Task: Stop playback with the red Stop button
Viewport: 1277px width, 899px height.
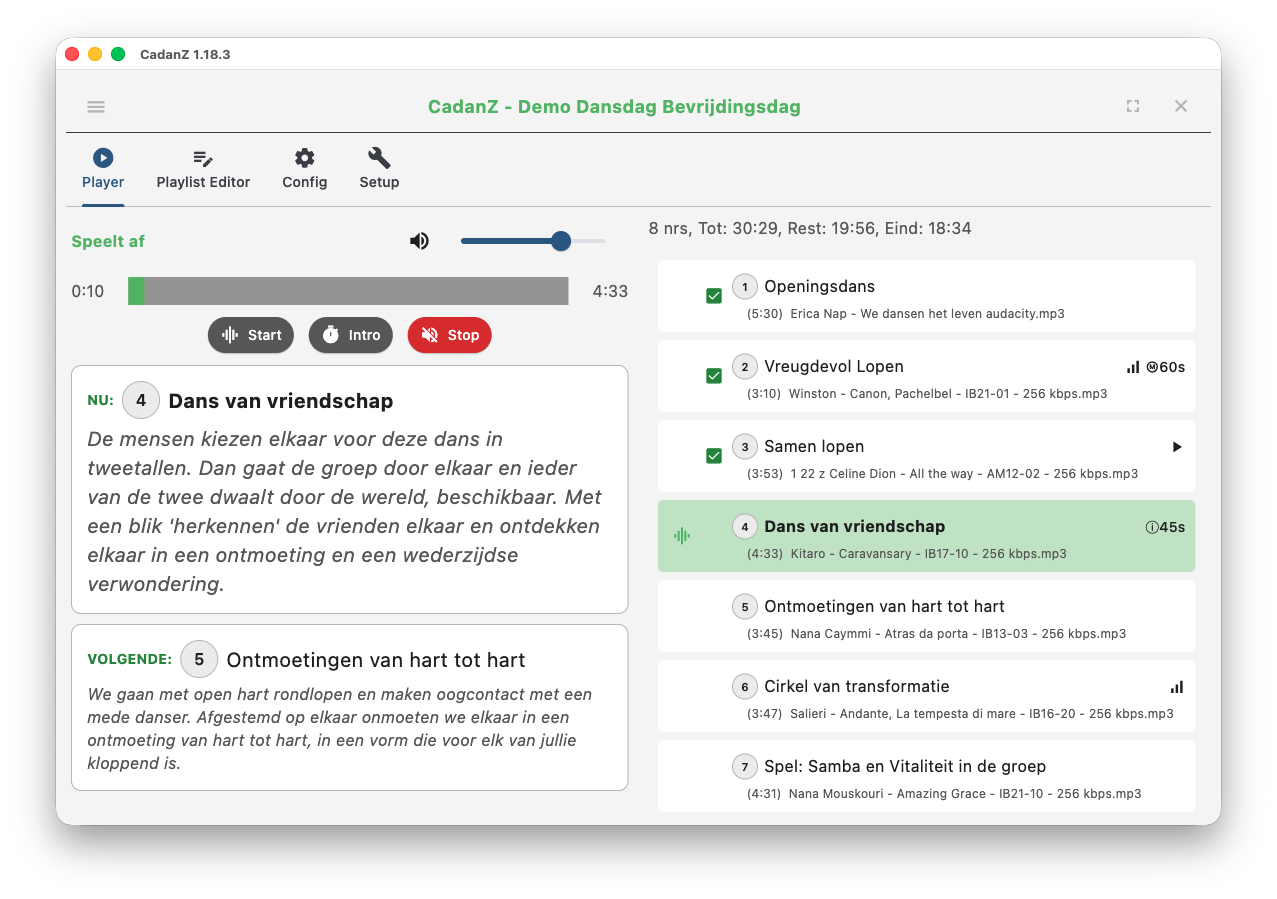Action: 449,335
